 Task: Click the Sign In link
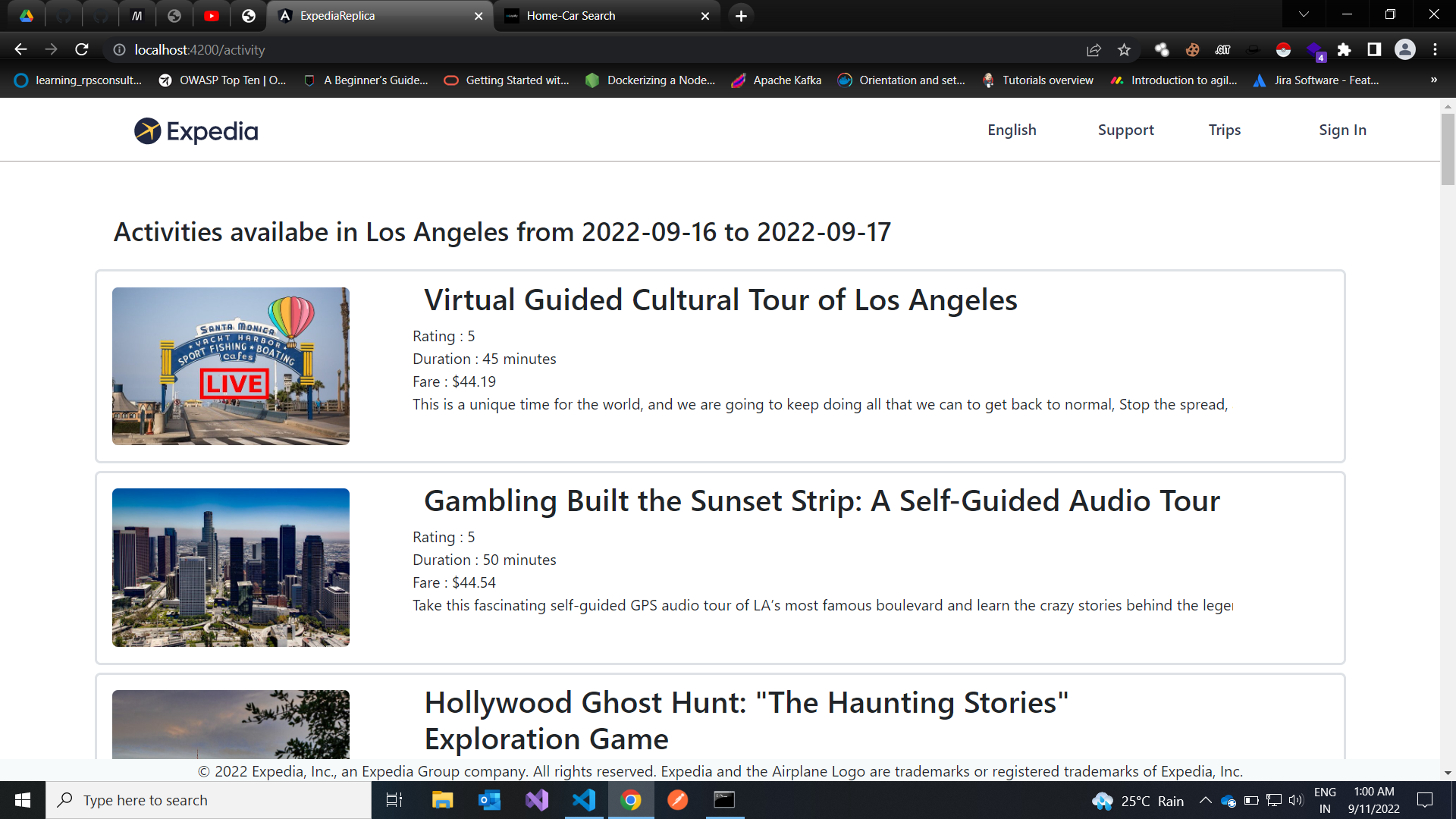pos(1342,130)
